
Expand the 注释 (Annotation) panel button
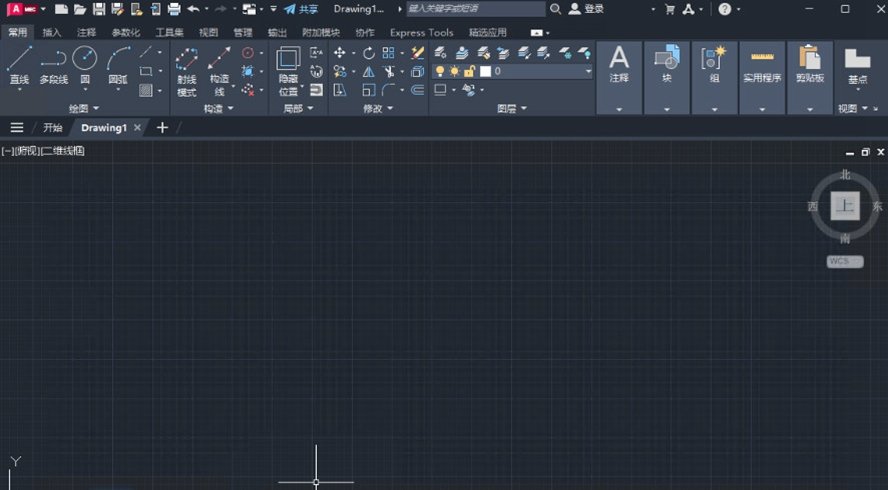(619, 78)
